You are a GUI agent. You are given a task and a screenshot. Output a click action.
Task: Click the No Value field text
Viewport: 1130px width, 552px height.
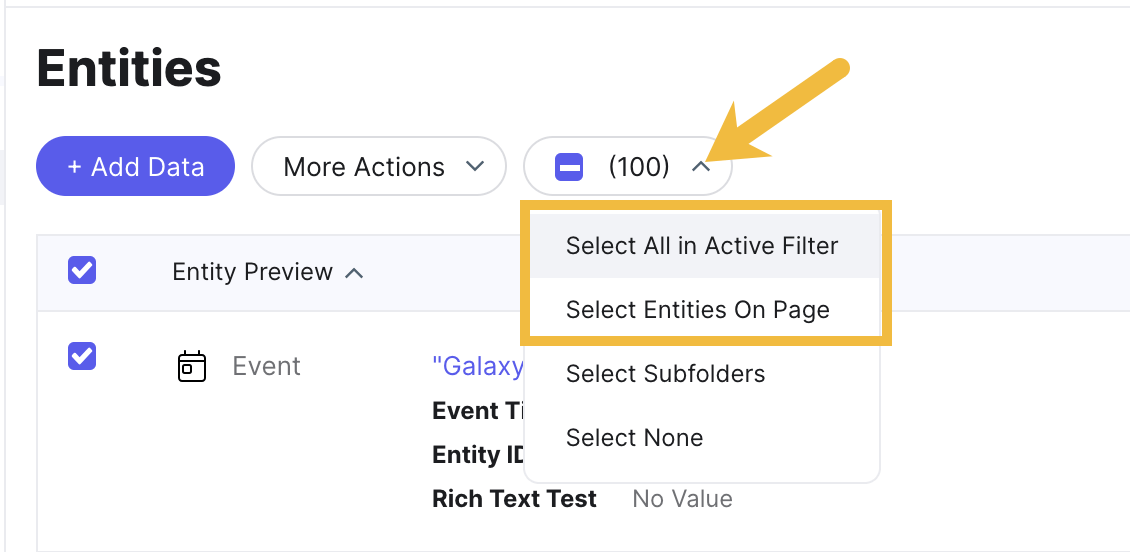point(682,499)
